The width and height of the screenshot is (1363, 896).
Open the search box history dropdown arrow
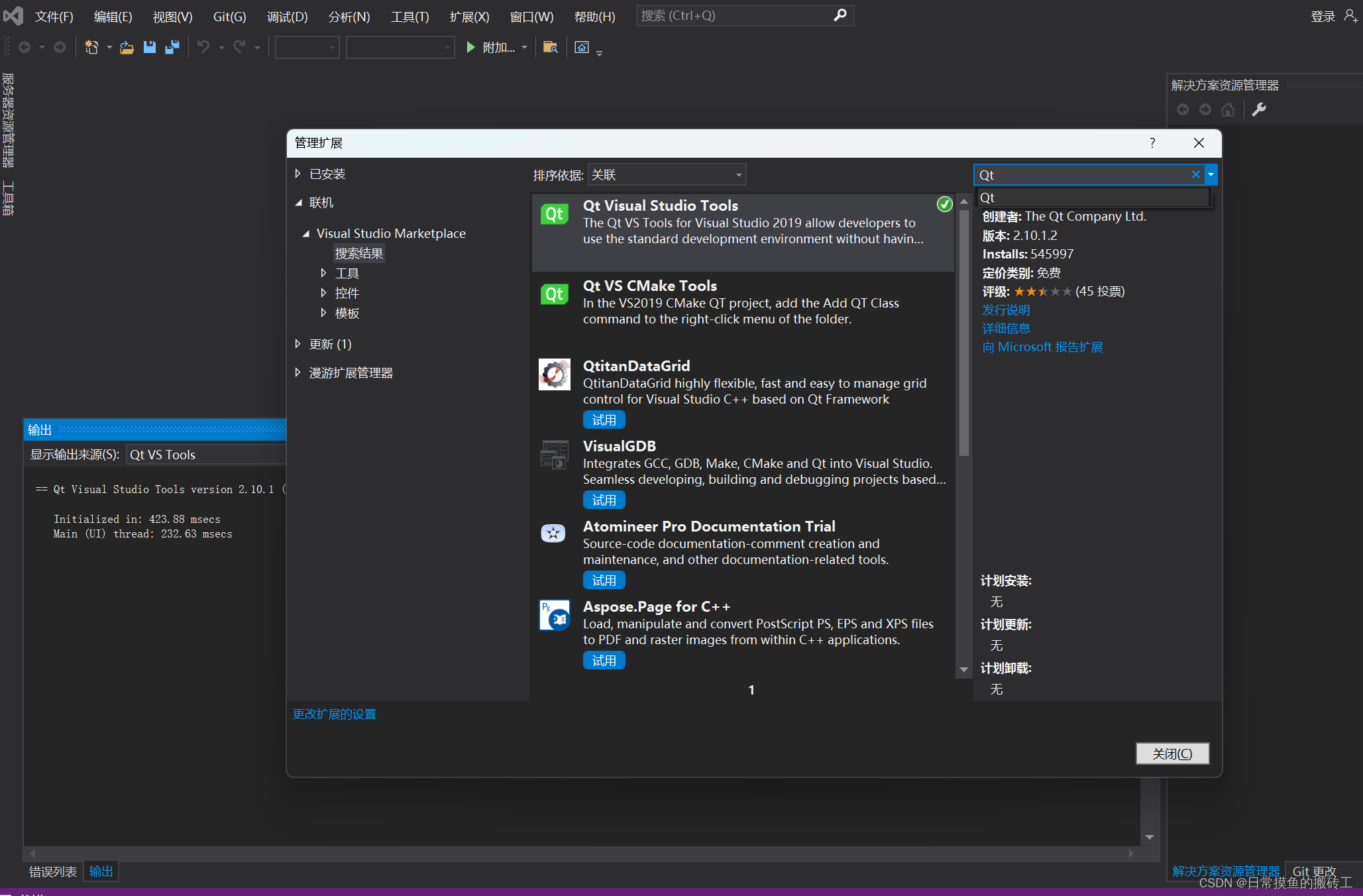pos(1211,174)
